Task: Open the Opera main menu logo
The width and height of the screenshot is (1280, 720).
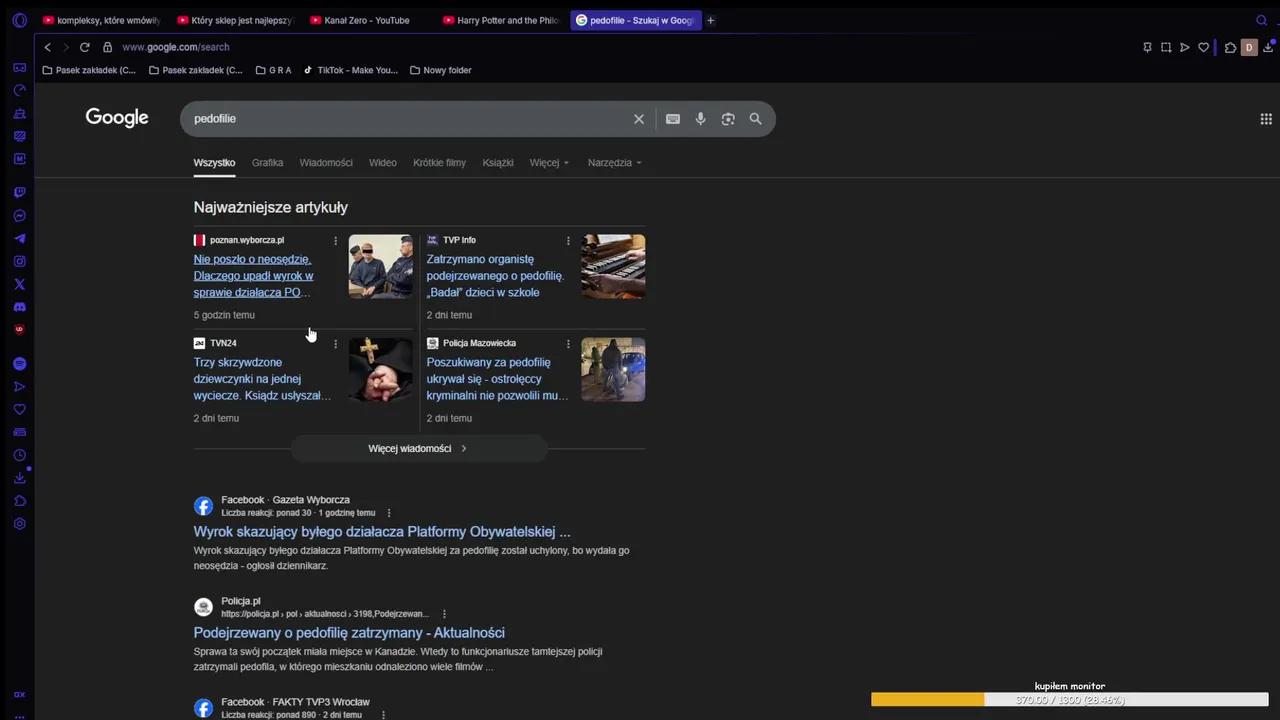Action: (x=19, y=20)
